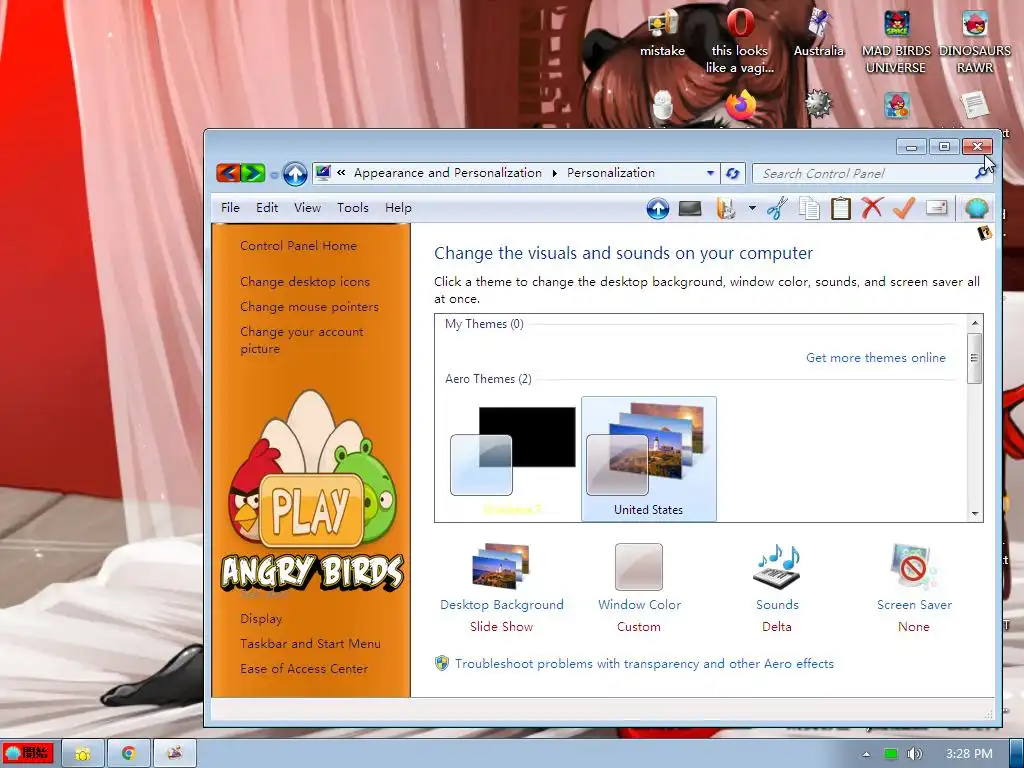This screenshot has height=768, width=1024.
Task: Click the envelope toolbar icon
Action: click(x=936, y=208)
